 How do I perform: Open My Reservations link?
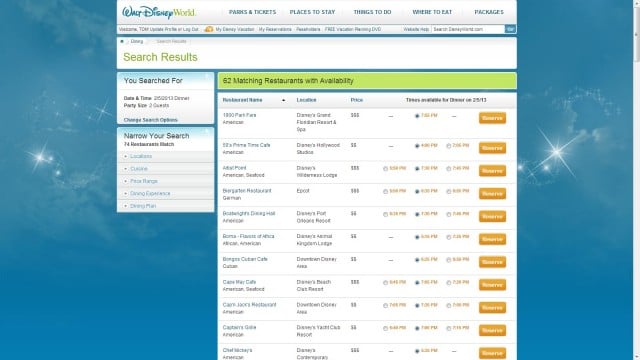click(275, 29)
